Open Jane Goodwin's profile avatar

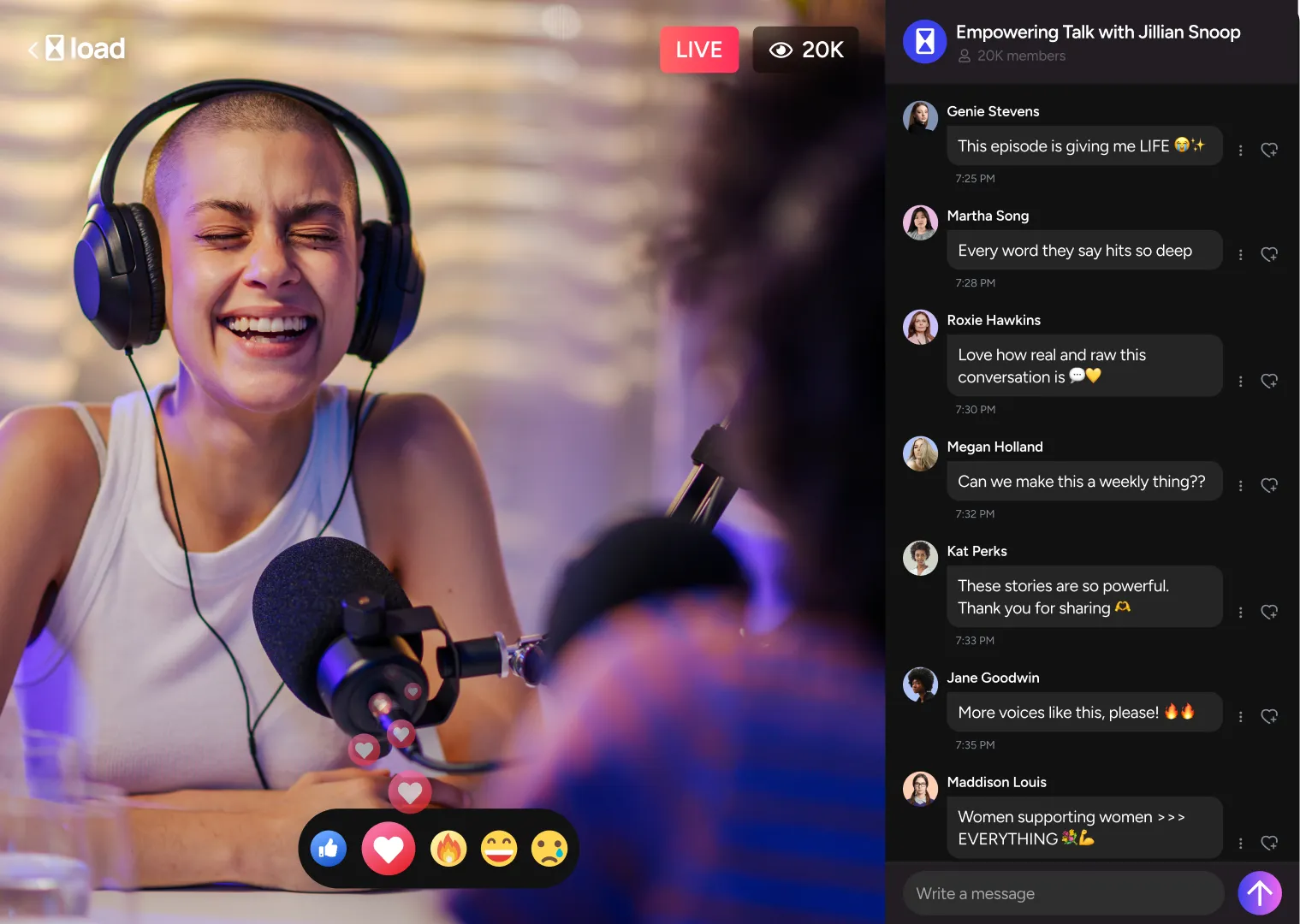(921, 684)
